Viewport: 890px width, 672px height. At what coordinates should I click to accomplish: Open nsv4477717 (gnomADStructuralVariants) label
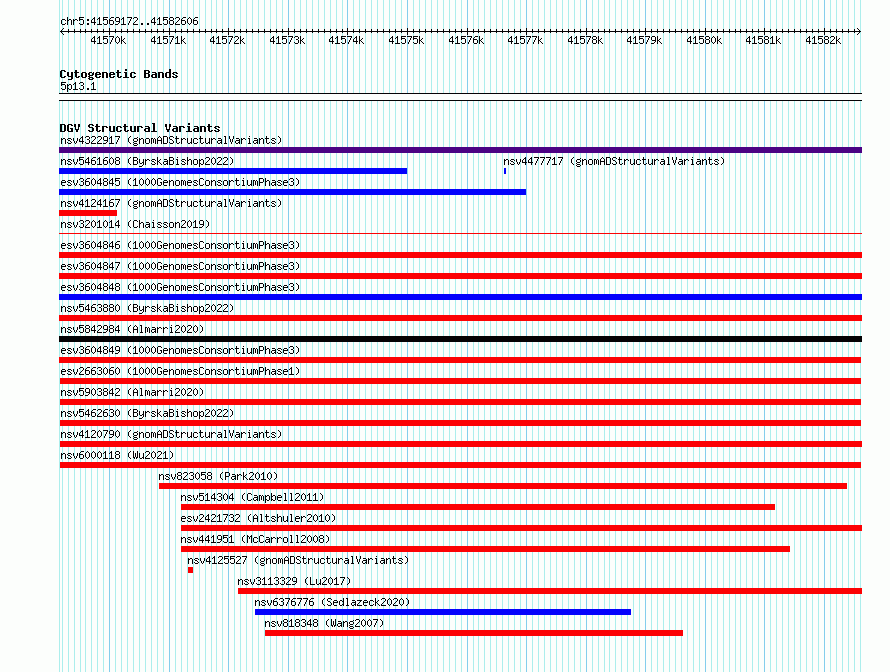coord(614,161)
